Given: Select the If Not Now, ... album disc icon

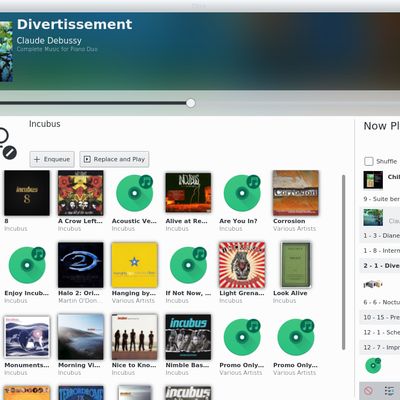Looking at the screenshot, I should [188, 265].
